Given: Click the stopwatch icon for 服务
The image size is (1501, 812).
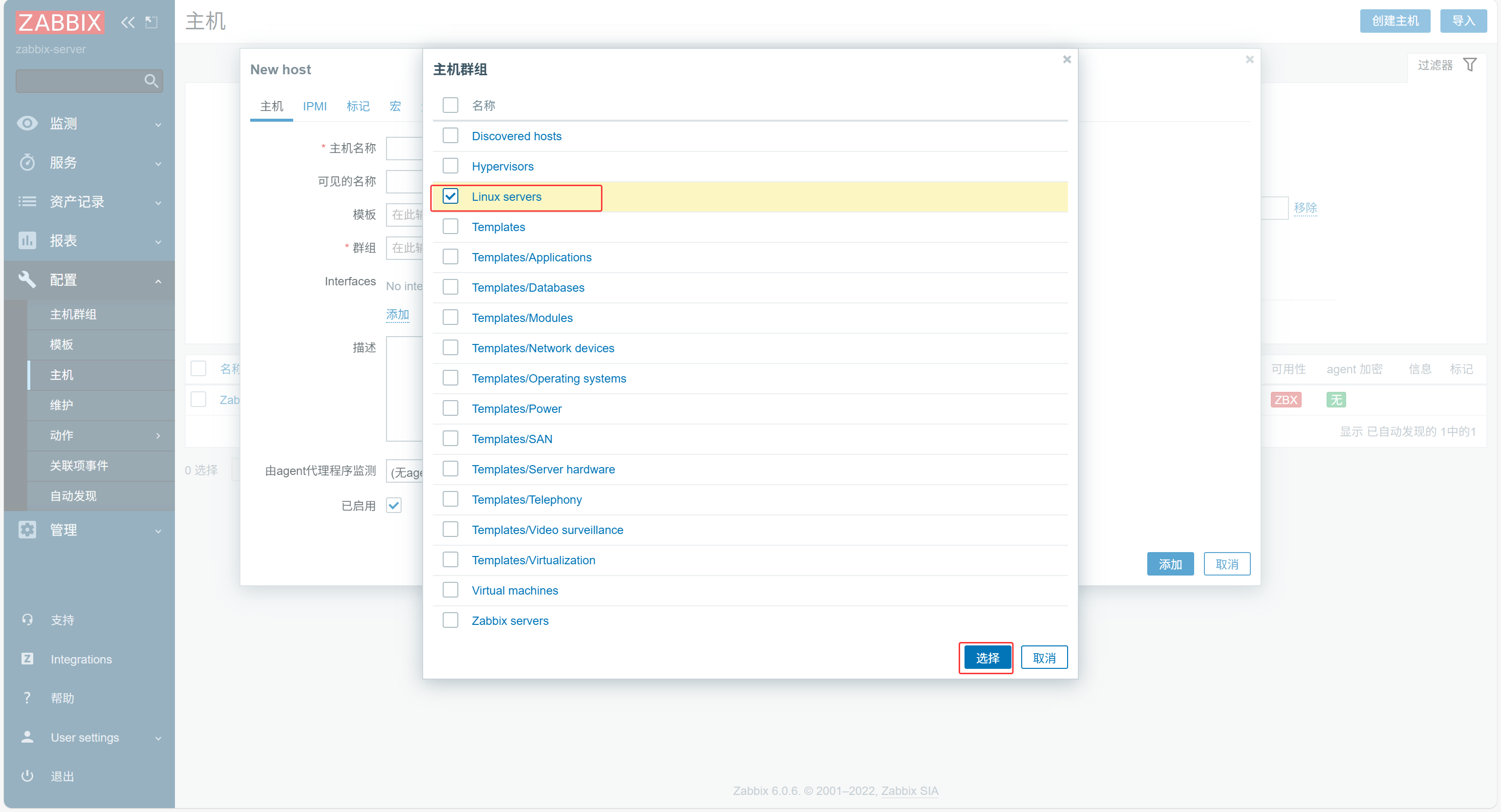Looking at the screenshot, I should [27, 162].
